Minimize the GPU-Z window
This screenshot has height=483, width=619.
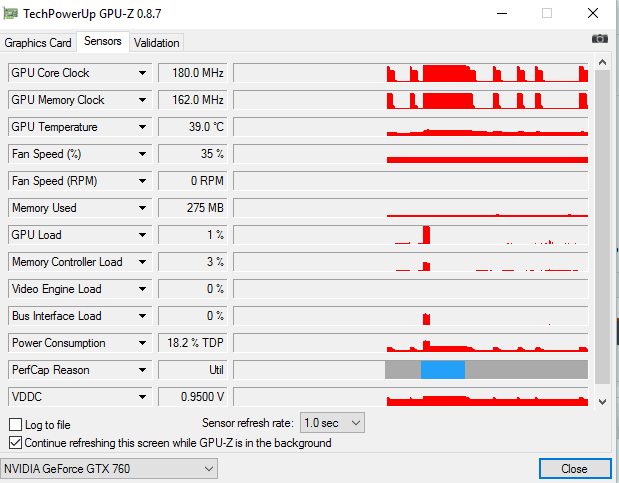click(x=502, y=13)
